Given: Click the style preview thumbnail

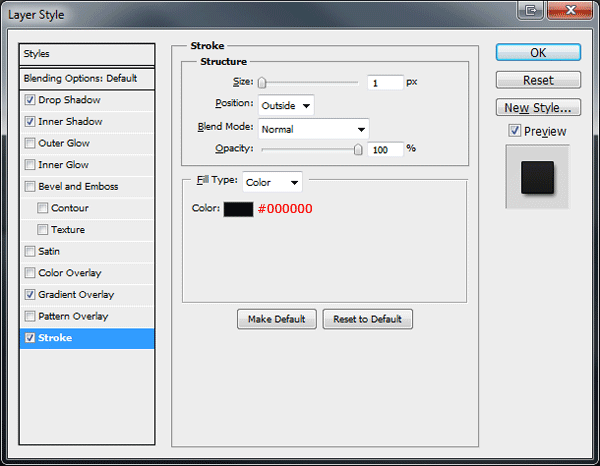Looking at the screenshot, I should coord(537,177).
